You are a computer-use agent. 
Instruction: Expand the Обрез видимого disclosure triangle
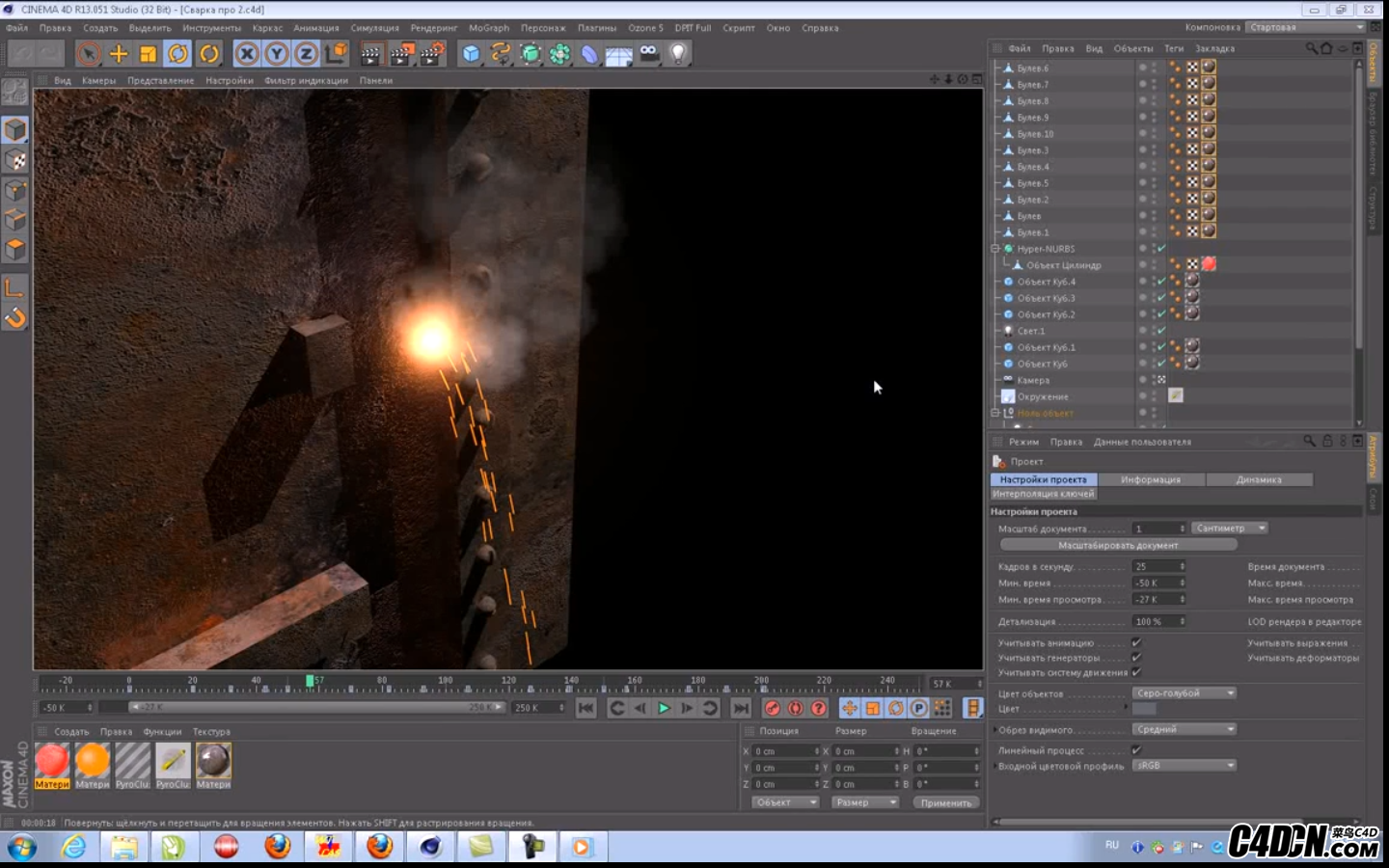point(994,729)
